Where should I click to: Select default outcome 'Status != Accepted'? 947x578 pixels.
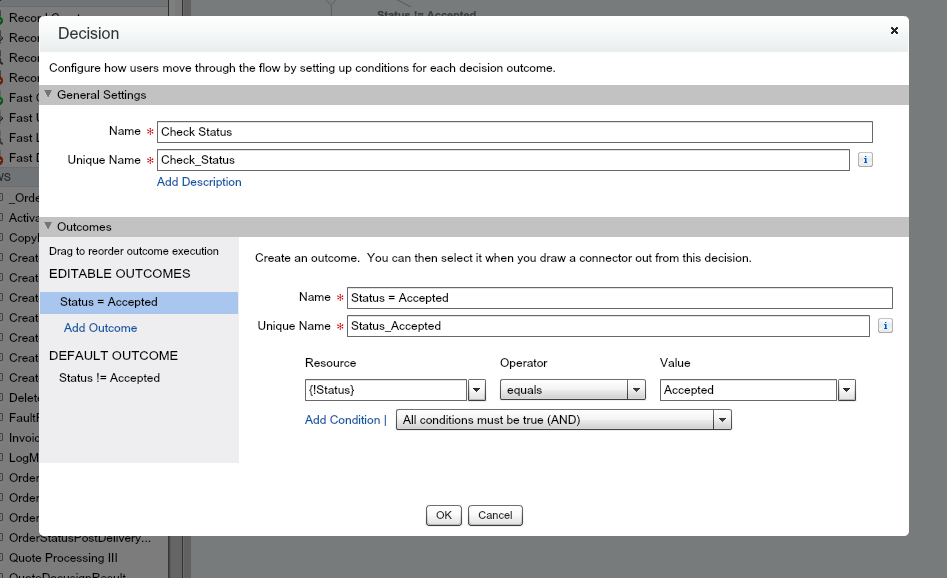(x=109, y=378)
